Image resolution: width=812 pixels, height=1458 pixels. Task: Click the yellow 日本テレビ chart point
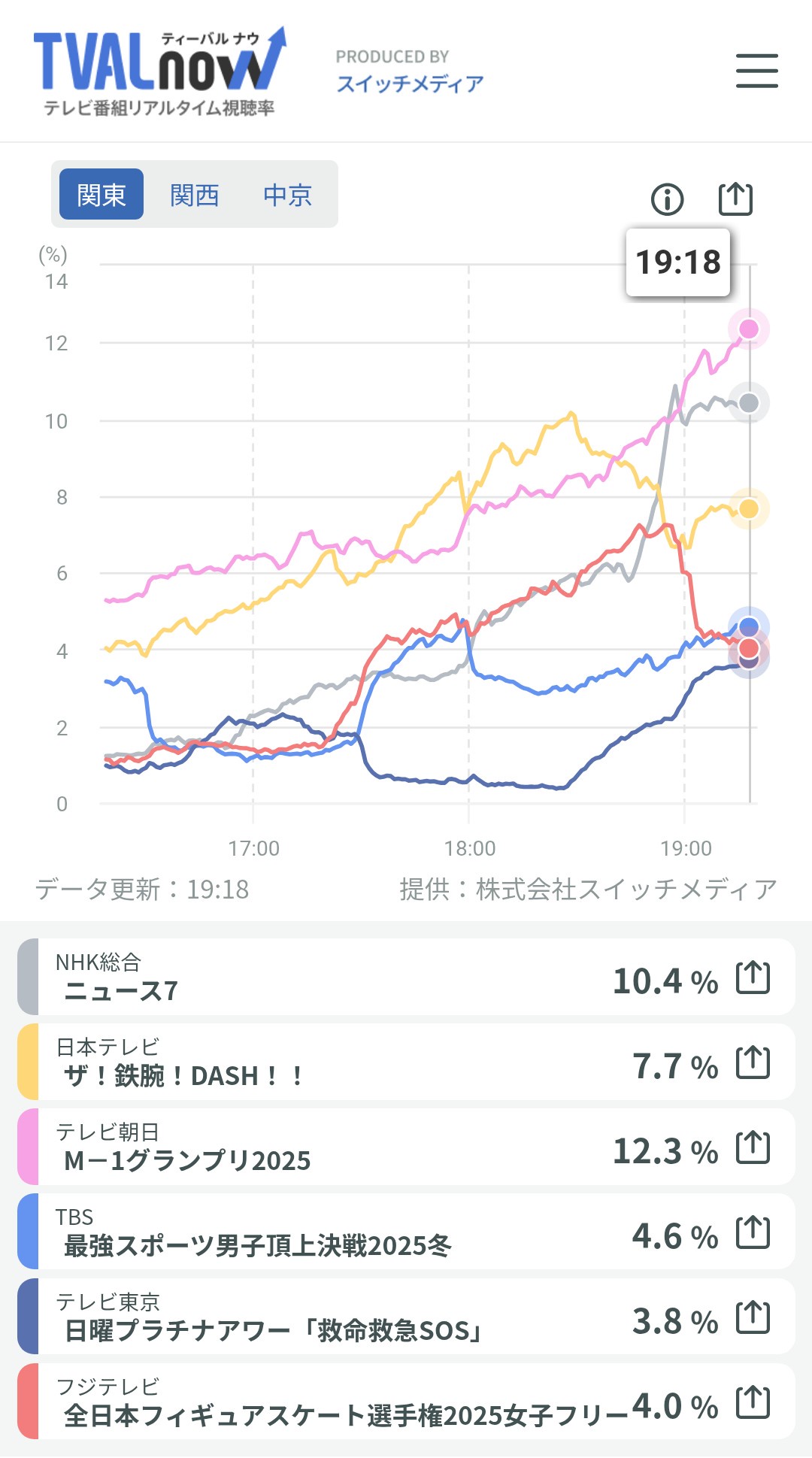point(749,509)
